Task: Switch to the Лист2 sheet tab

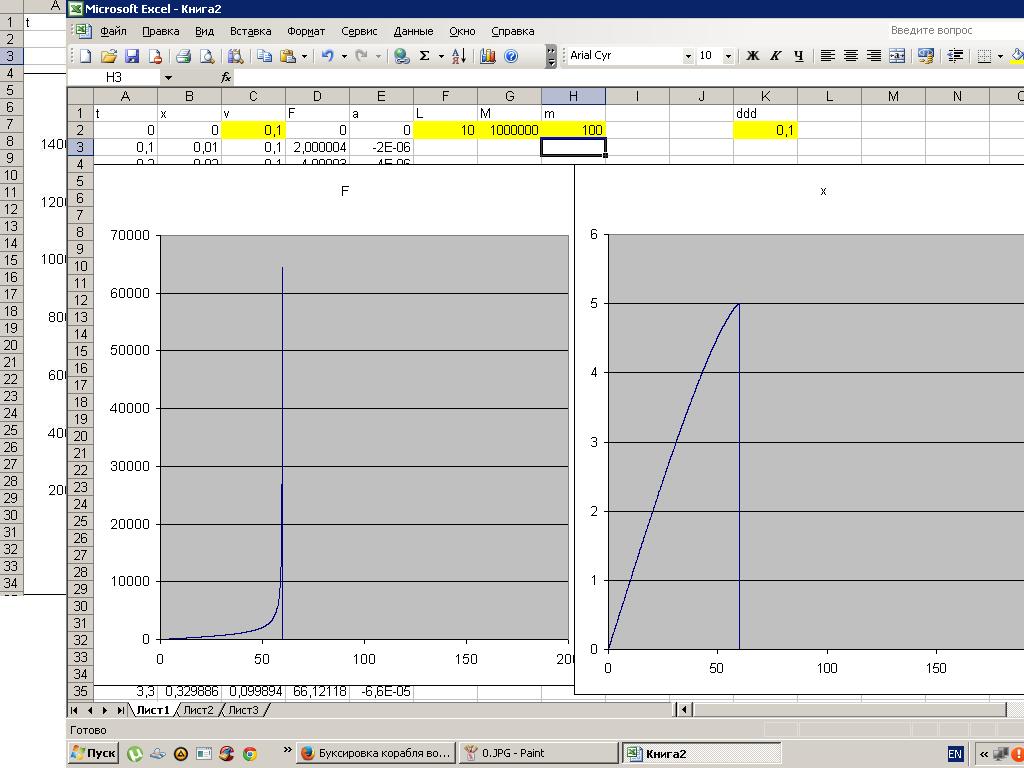Action: coord(197,710)
